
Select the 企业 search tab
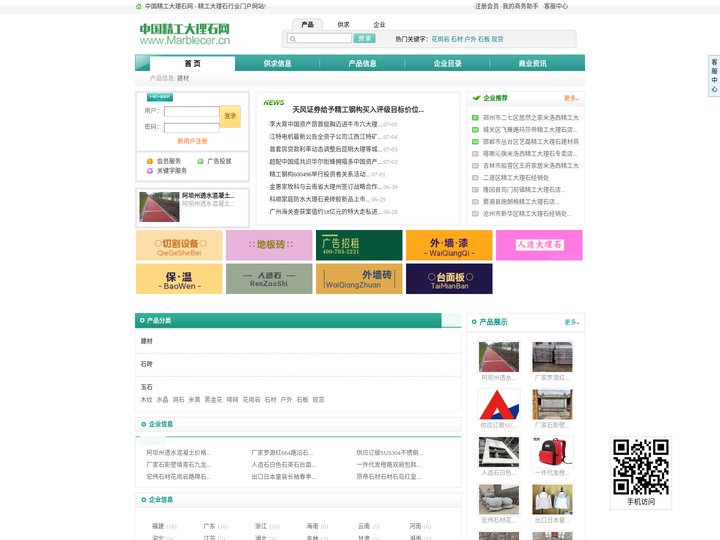(x=379, y=25)
